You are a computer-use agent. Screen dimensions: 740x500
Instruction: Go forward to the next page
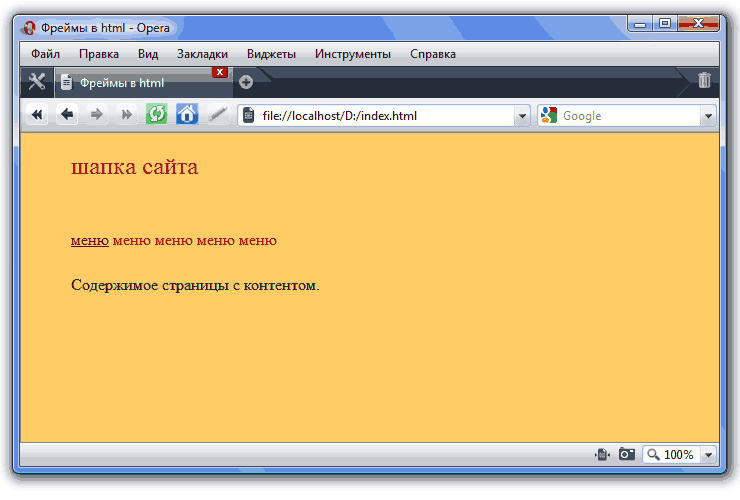coord(97,115)
